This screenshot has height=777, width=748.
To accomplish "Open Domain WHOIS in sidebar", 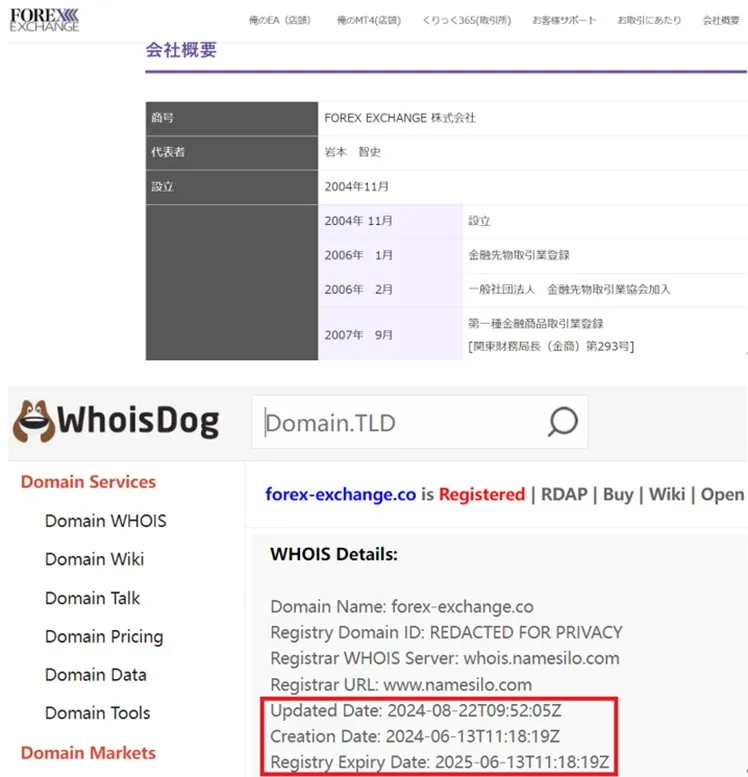I will click(x=106, y=521).
